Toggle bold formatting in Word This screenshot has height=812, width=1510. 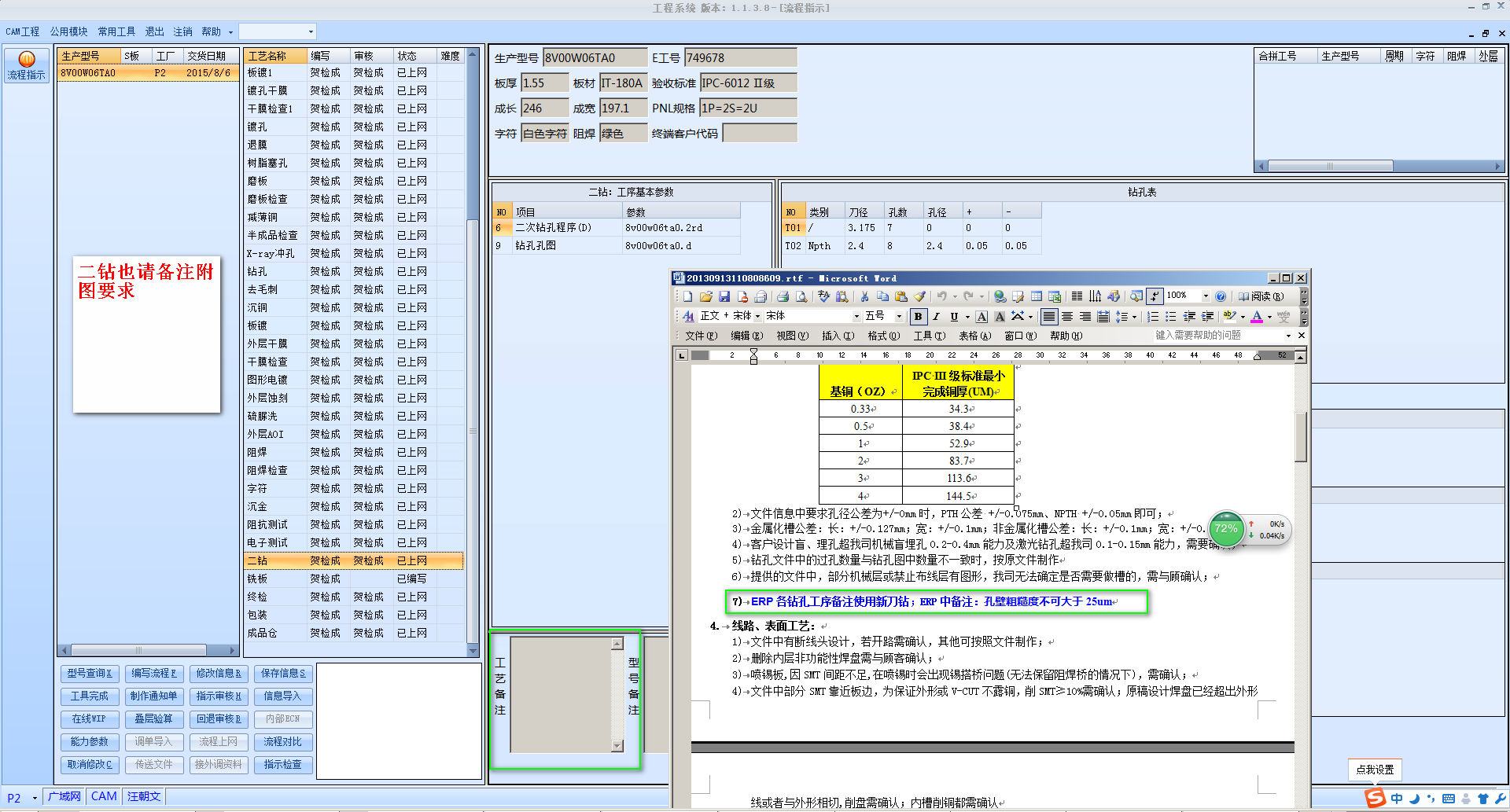(918, 316)
